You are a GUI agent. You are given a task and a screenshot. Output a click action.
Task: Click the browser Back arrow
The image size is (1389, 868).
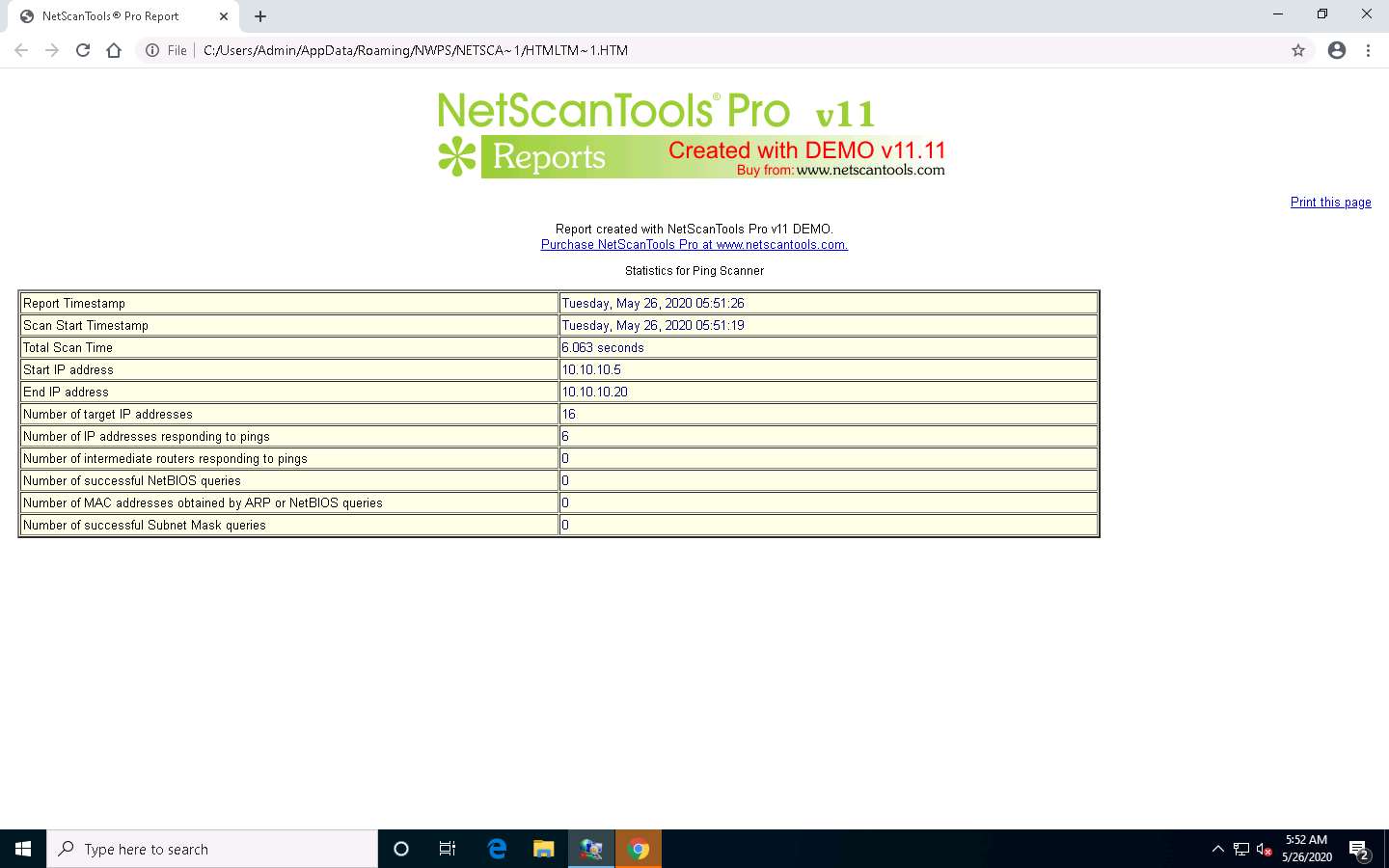21,50
